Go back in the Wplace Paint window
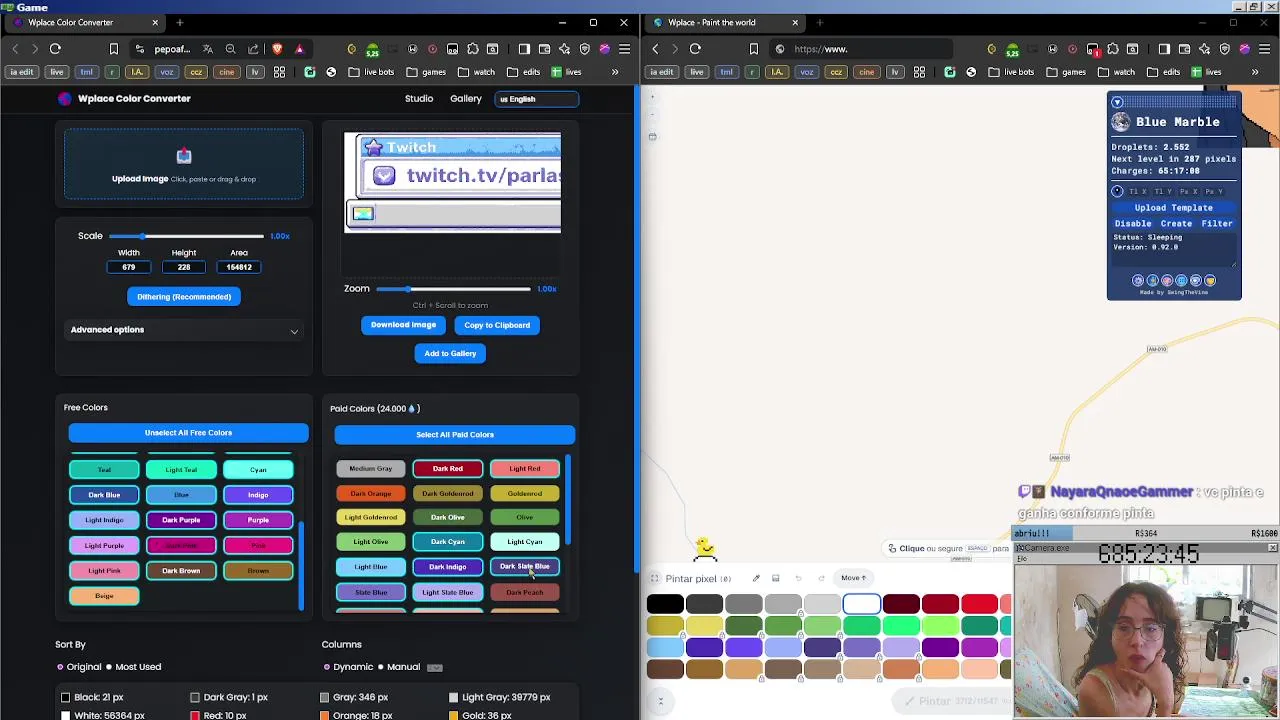Screen dimensions: 1280x720 (655, 49)
